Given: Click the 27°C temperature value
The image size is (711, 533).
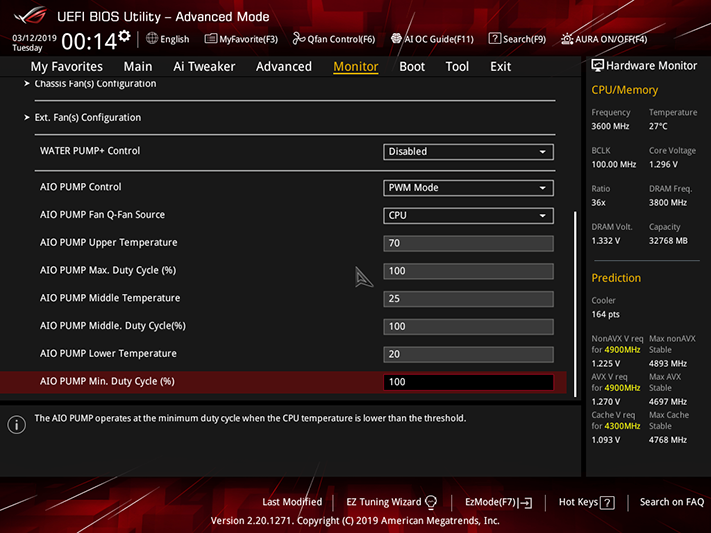Looking at the screenshot, I should (658, 127).
